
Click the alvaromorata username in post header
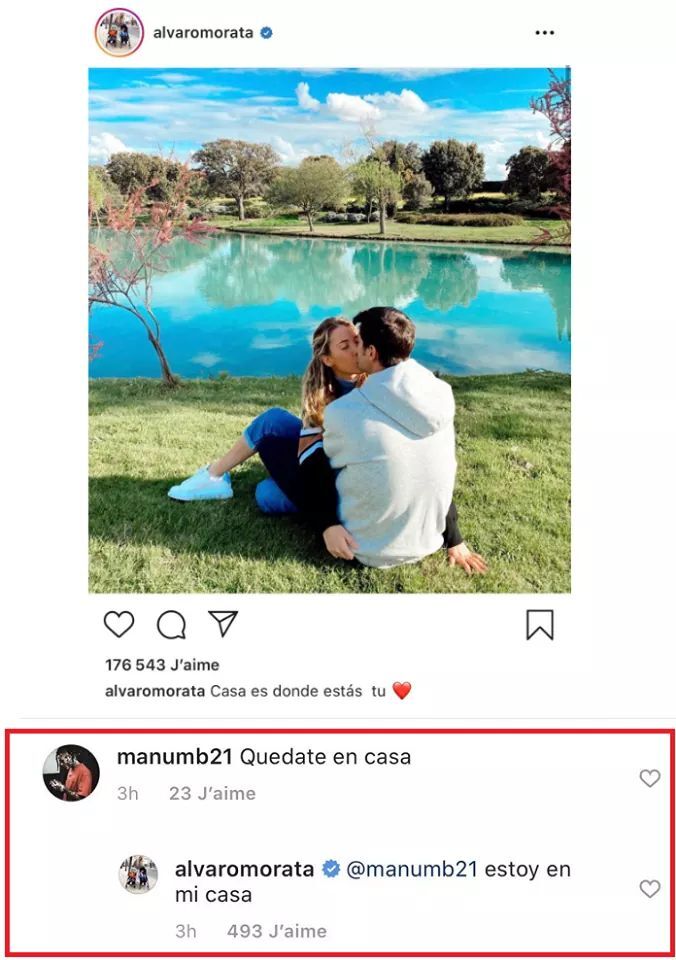coord(203,33)
